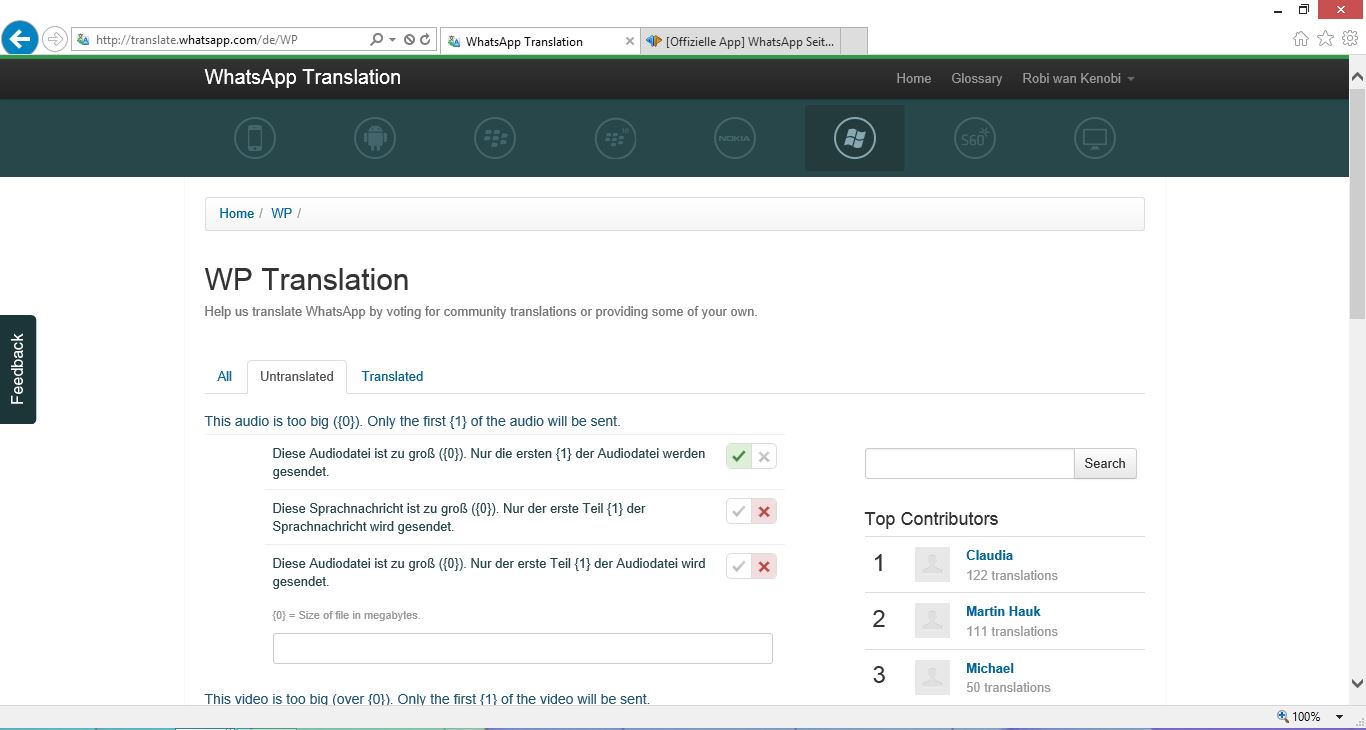The height and width of the screenshot is (730, 1366).
Task: Click the page scrollbar up arrow
Action: (1357, 75)
